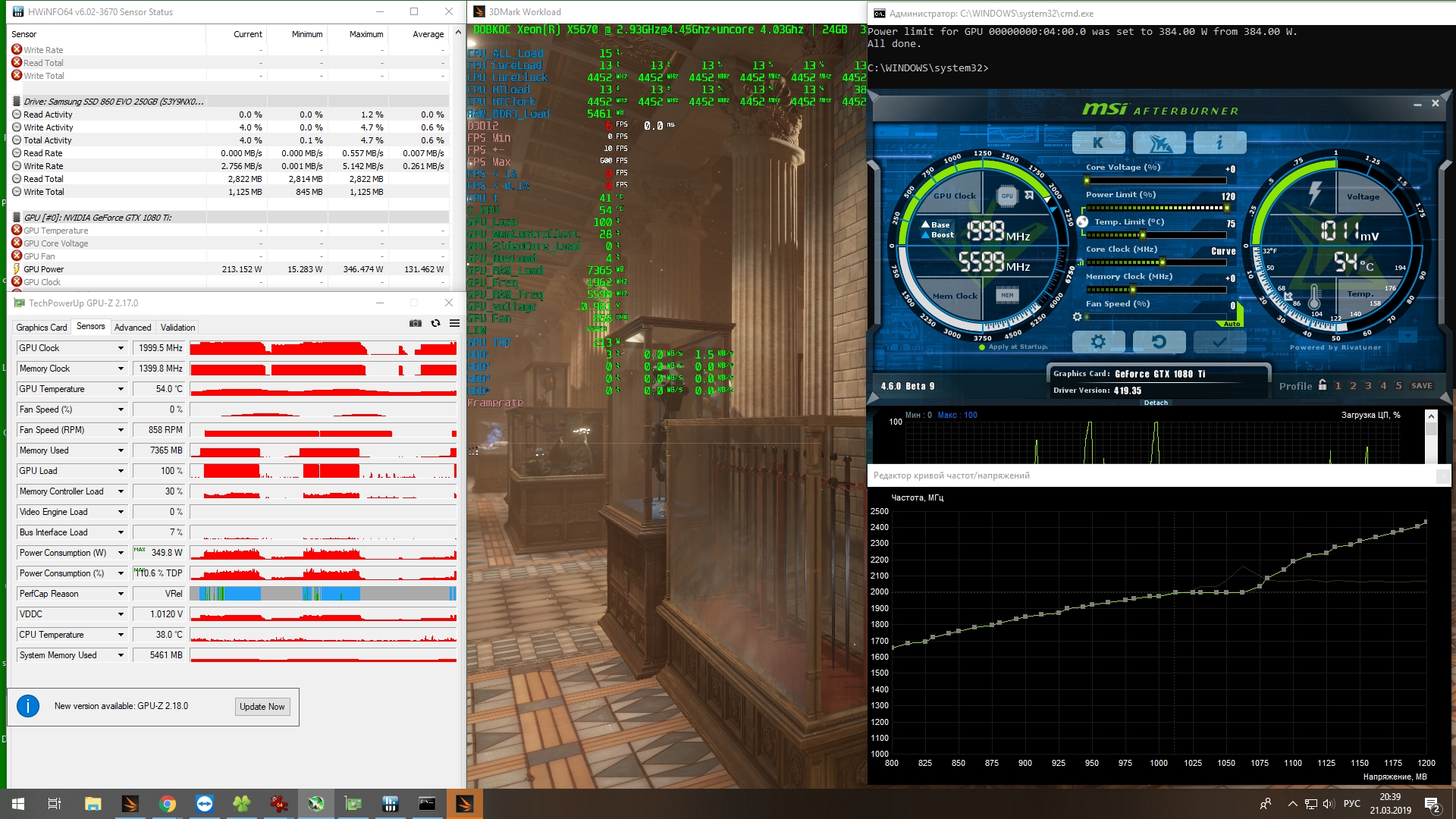Toggle Afterburner profile lock icon
Image resolution: width=1456 pixels, height=819 pixels.
tap(1323, 385)
